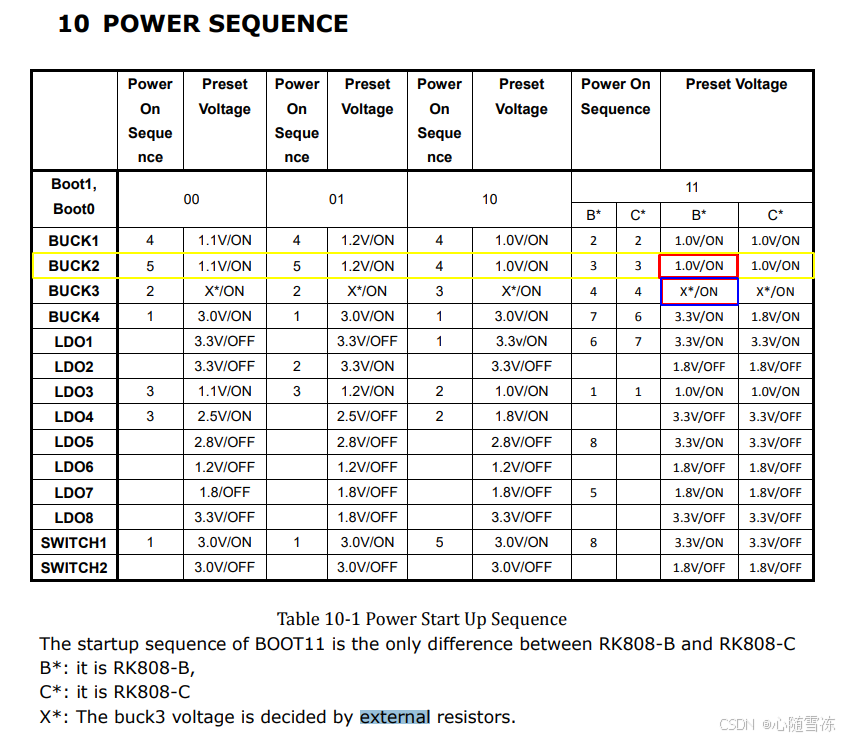Click sequence number "7" in BUCK4 row

(593, 317)
